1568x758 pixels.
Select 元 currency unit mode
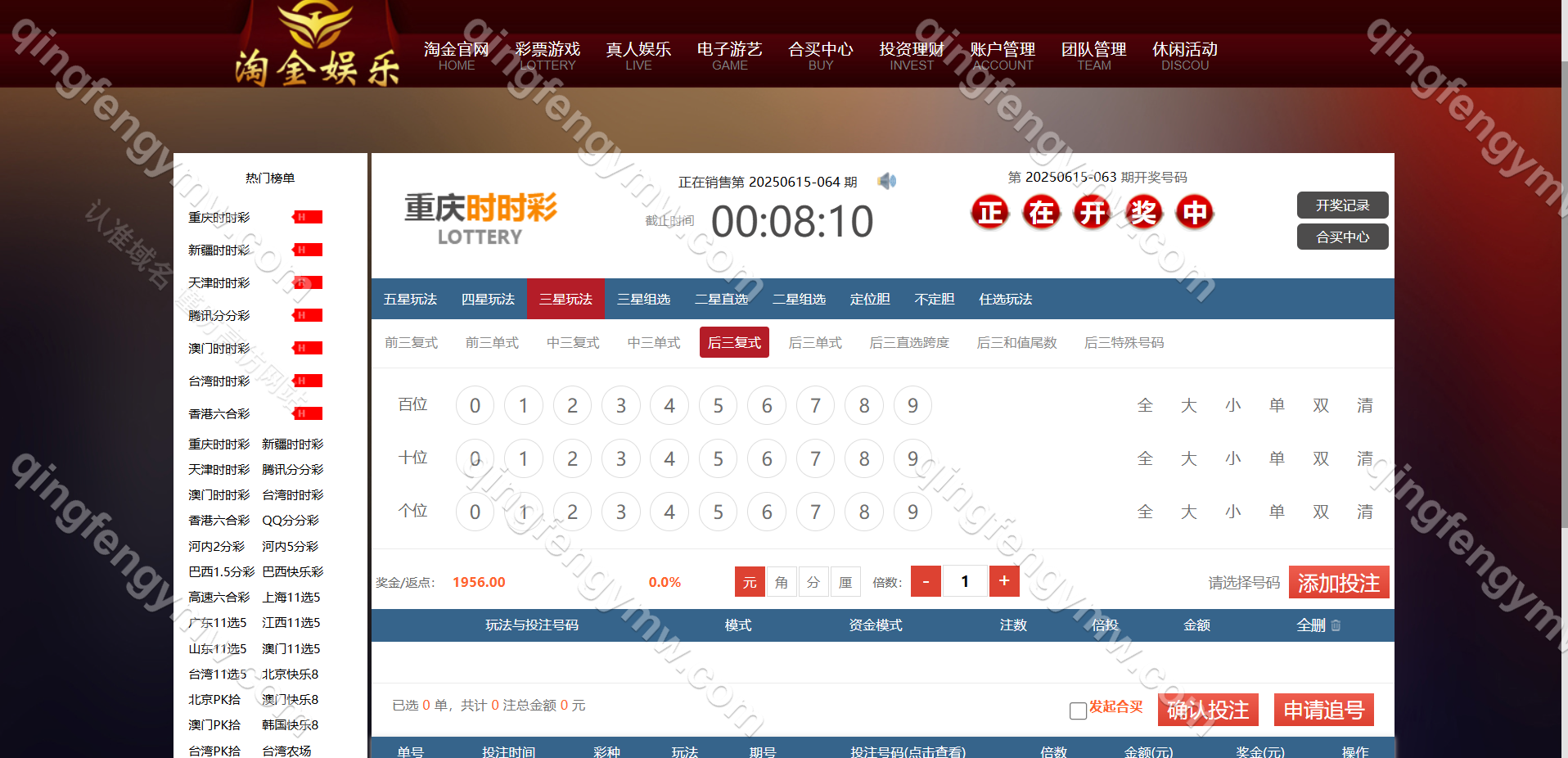[x=750, y=582]
